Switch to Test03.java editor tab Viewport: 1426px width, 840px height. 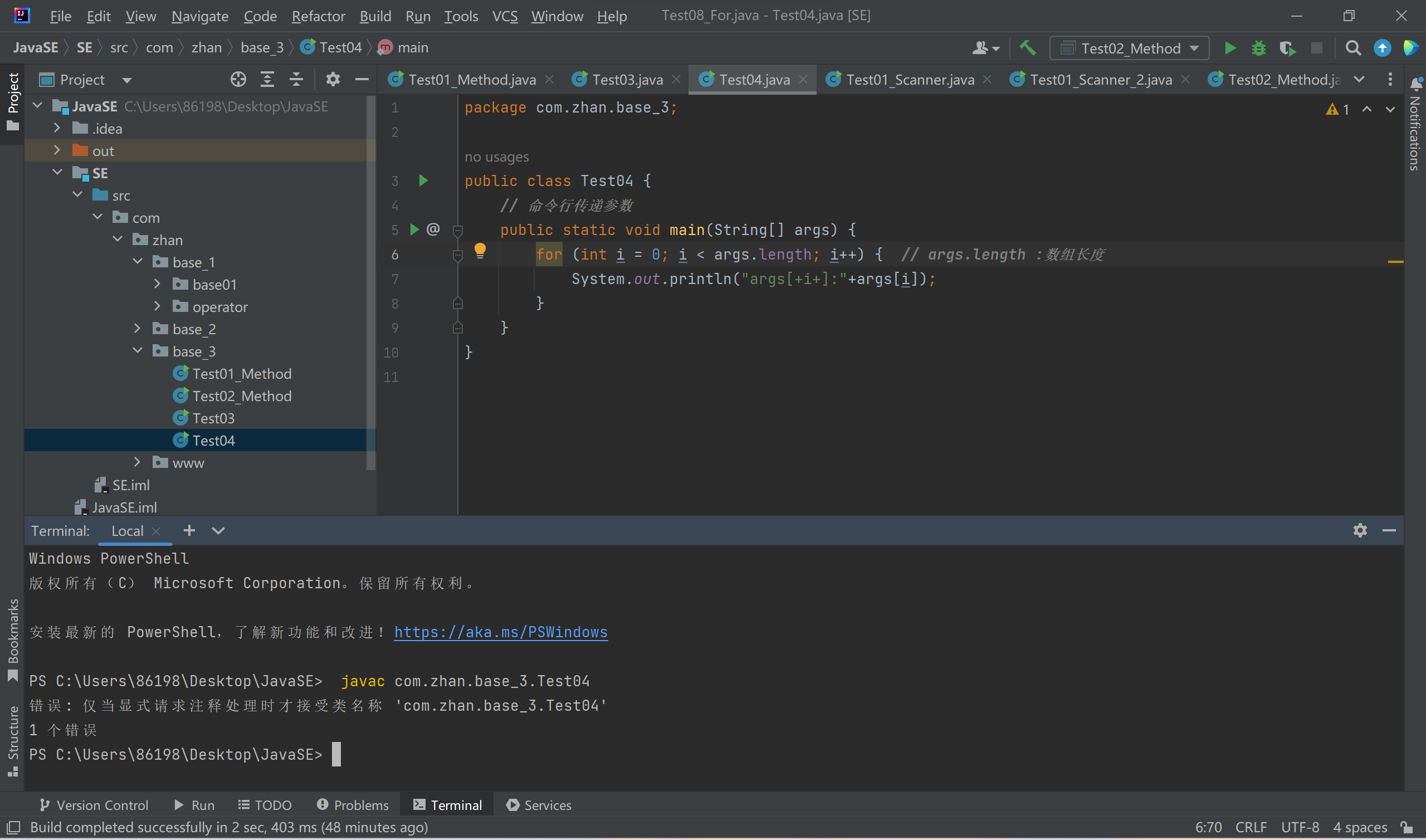click(626, 79)
